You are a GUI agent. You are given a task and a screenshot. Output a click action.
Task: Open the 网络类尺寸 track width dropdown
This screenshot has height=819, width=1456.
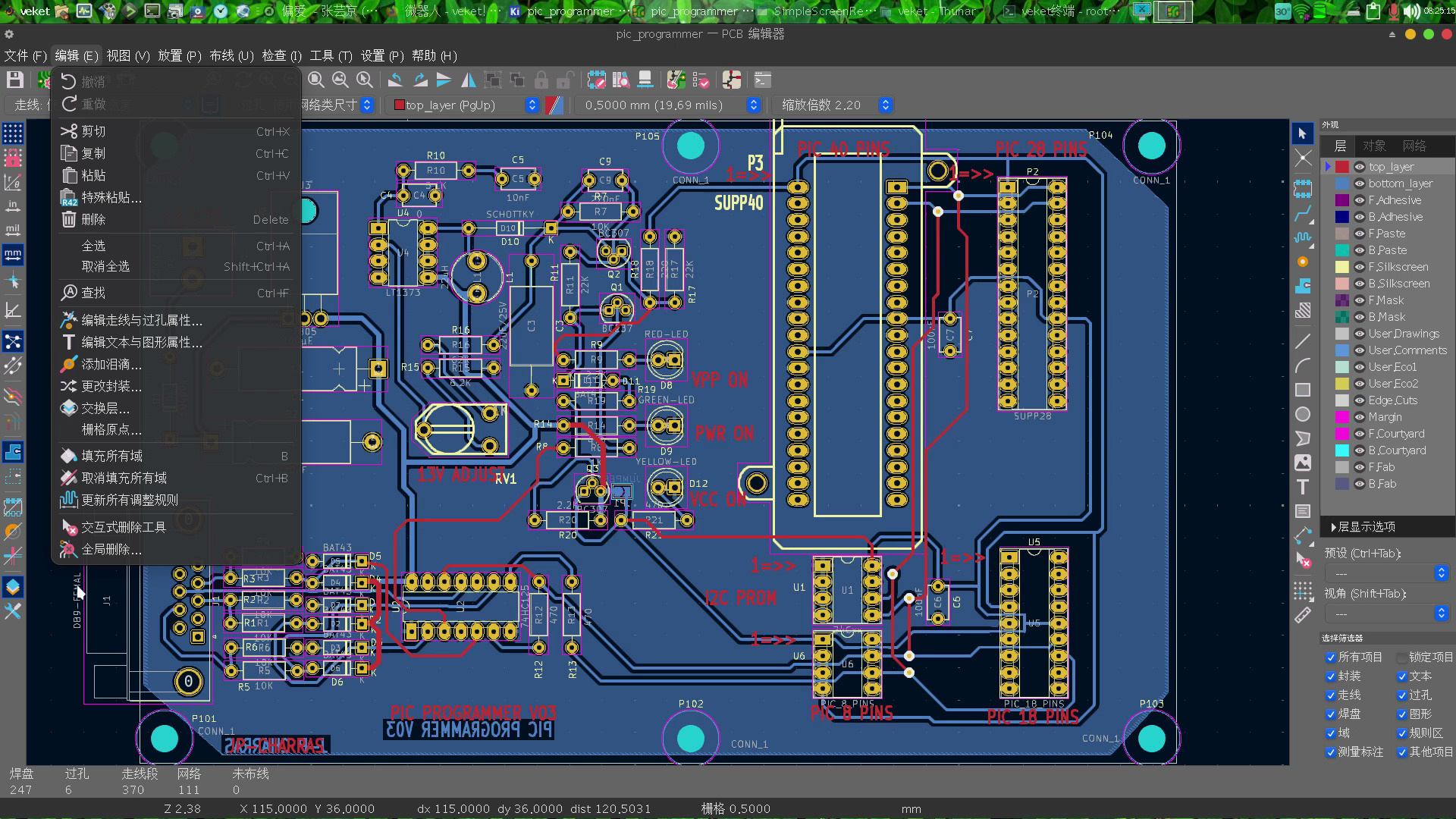(337, 105)
